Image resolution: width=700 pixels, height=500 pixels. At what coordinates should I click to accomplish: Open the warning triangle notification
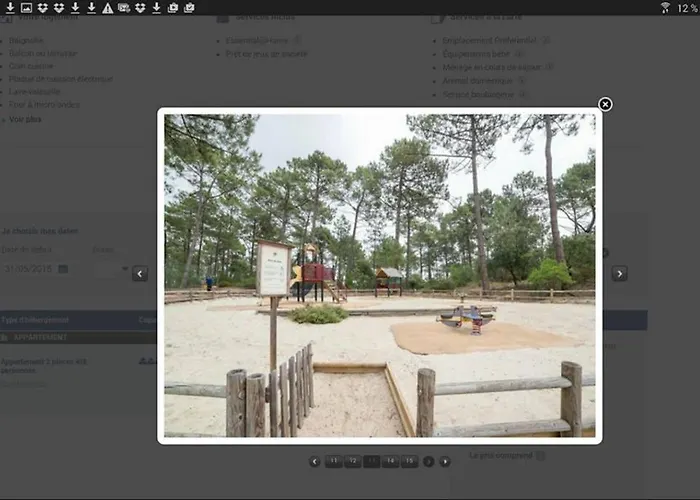point(108,8)
